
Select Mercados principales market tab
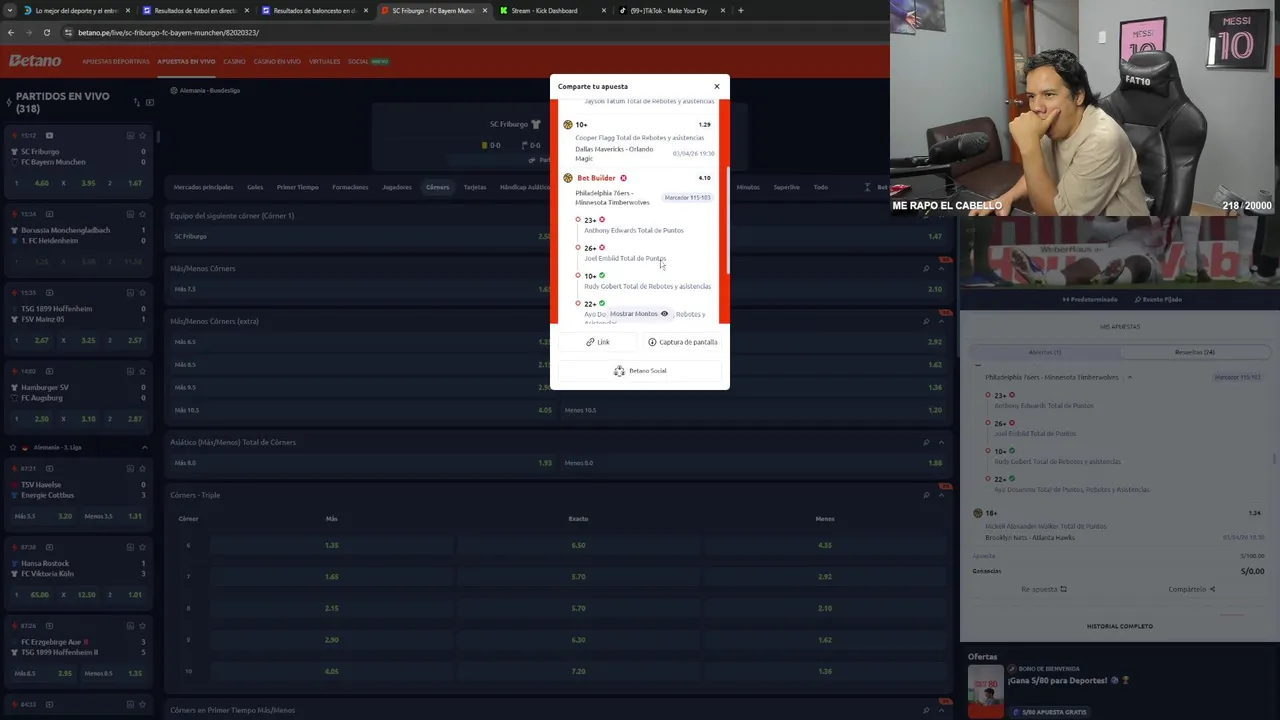click(203, 187)
